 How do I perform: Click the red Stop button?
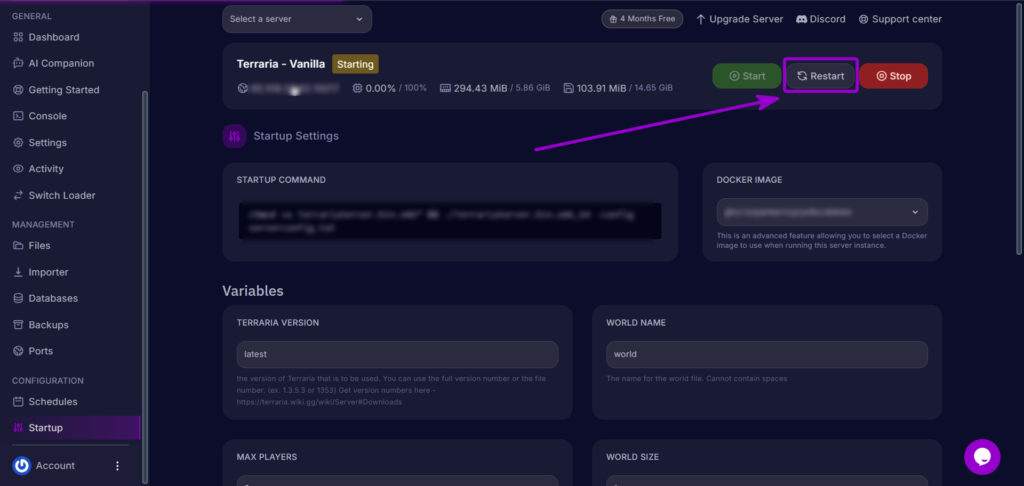(x=893, y=76)
